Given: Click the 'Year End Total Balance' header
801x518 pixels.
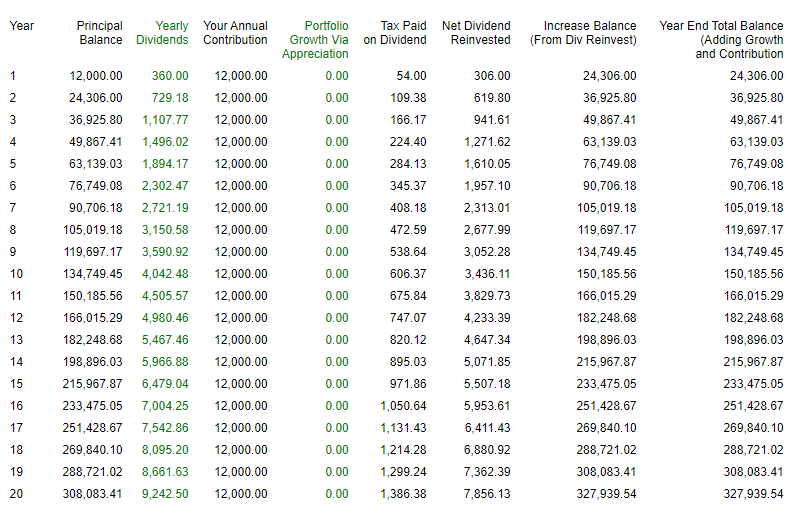Looking at the screenshot, I should [721, 40].
